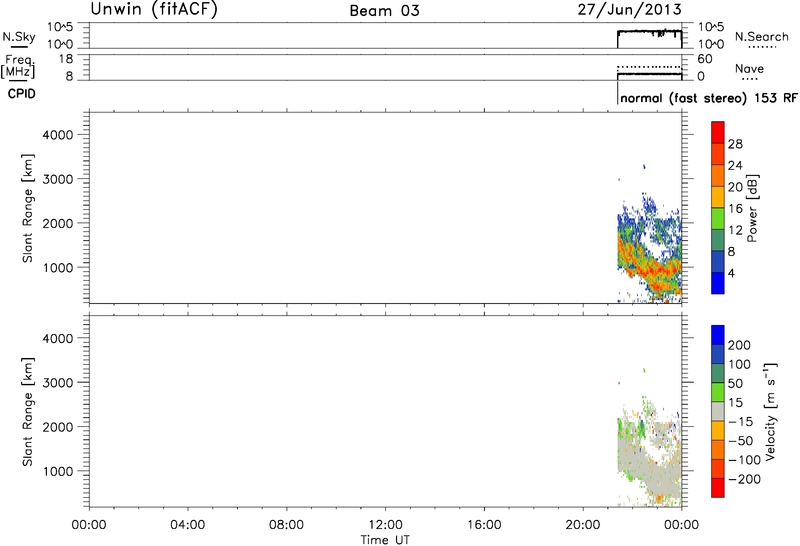Viewport: 800px width, 546px height.
Task: Click the 'CPID' label
Action: click(x=21, y=94)
